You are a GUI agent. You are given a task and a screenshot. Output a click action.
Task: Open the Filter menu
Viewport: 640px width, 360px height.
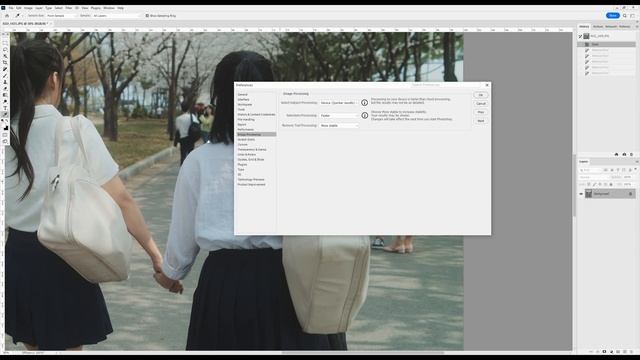click(x=69, y=8)
